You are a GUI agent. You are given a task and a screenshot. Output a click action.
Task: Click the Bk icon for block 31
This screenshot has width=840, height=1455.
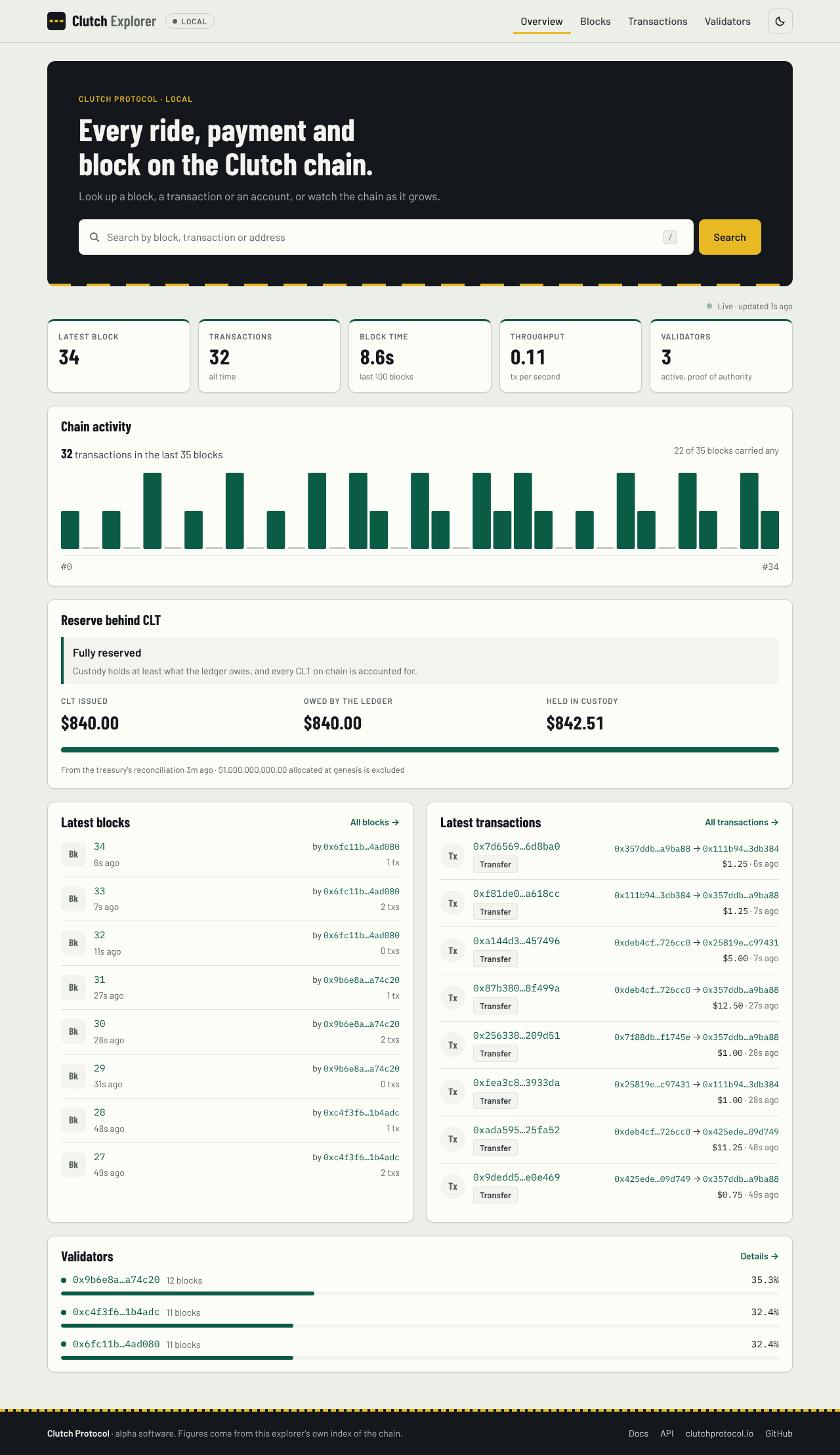tap(73, 988)
